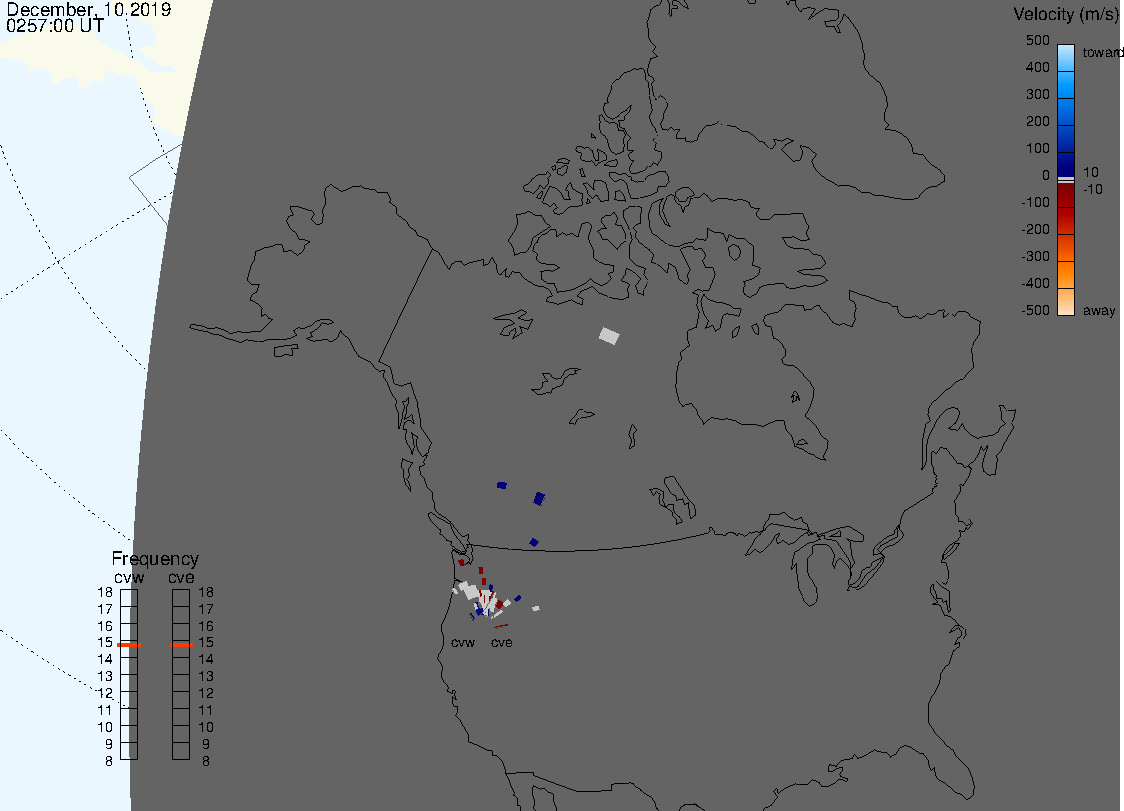This screenshot has height=811, width=1124.
Task: Click the light blue 400-500 velocity swatch
Action: 1066,58
